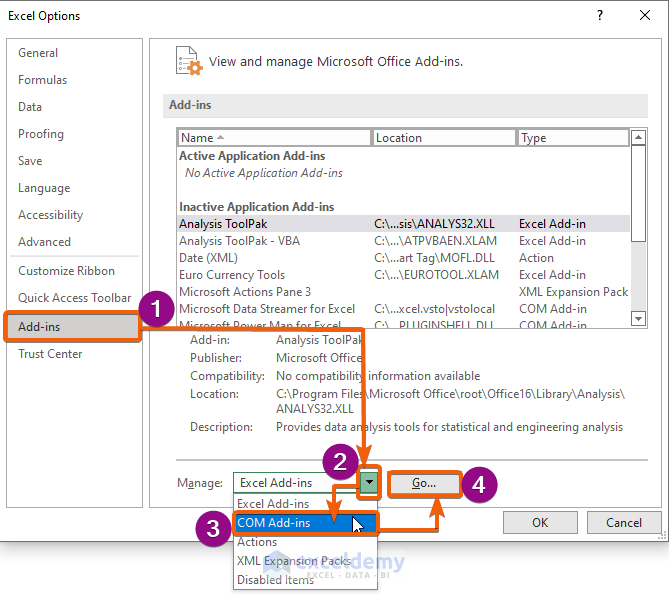Choose Disabled Items option
Screen dimensions: 669x597
click(305, 580)
